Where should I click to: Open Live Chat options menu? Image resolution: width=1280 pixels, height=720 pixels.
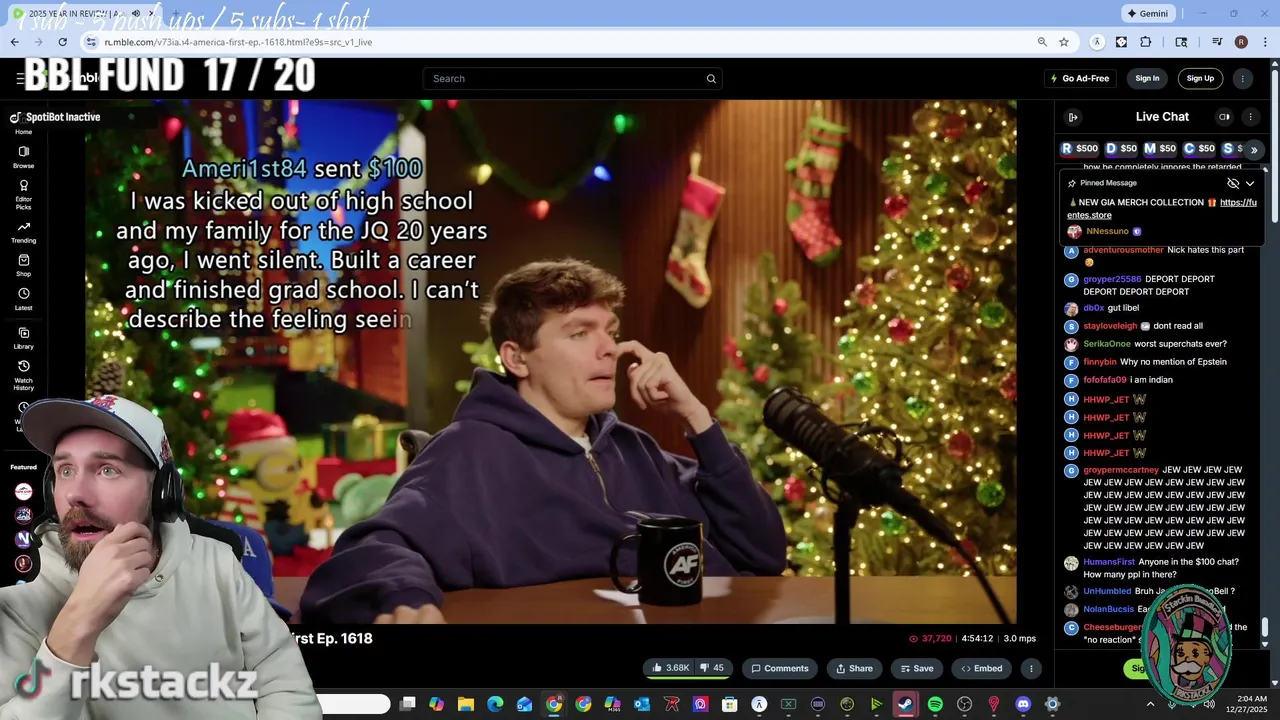(x=1250, y=117)
